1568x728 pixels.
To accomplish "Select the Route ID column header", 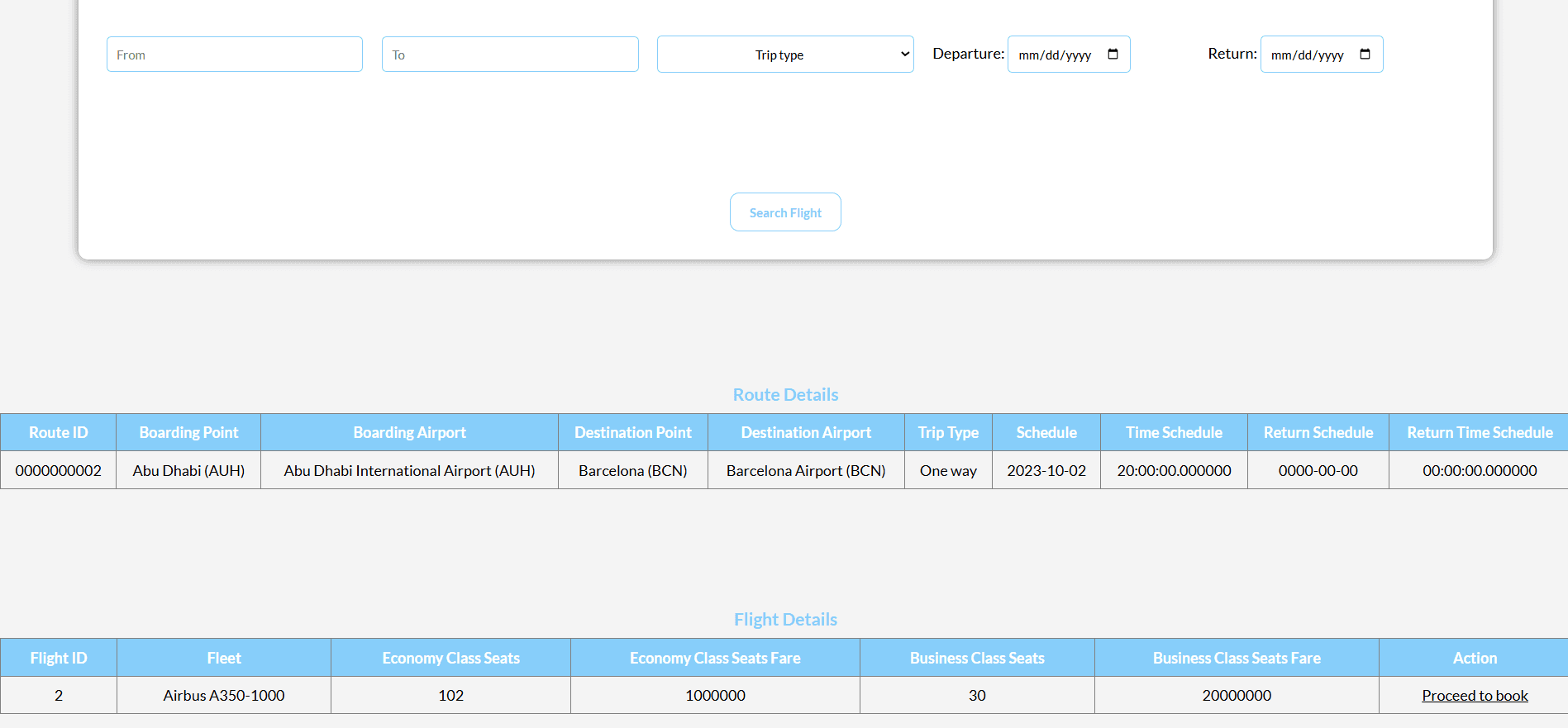I will 58,432.
